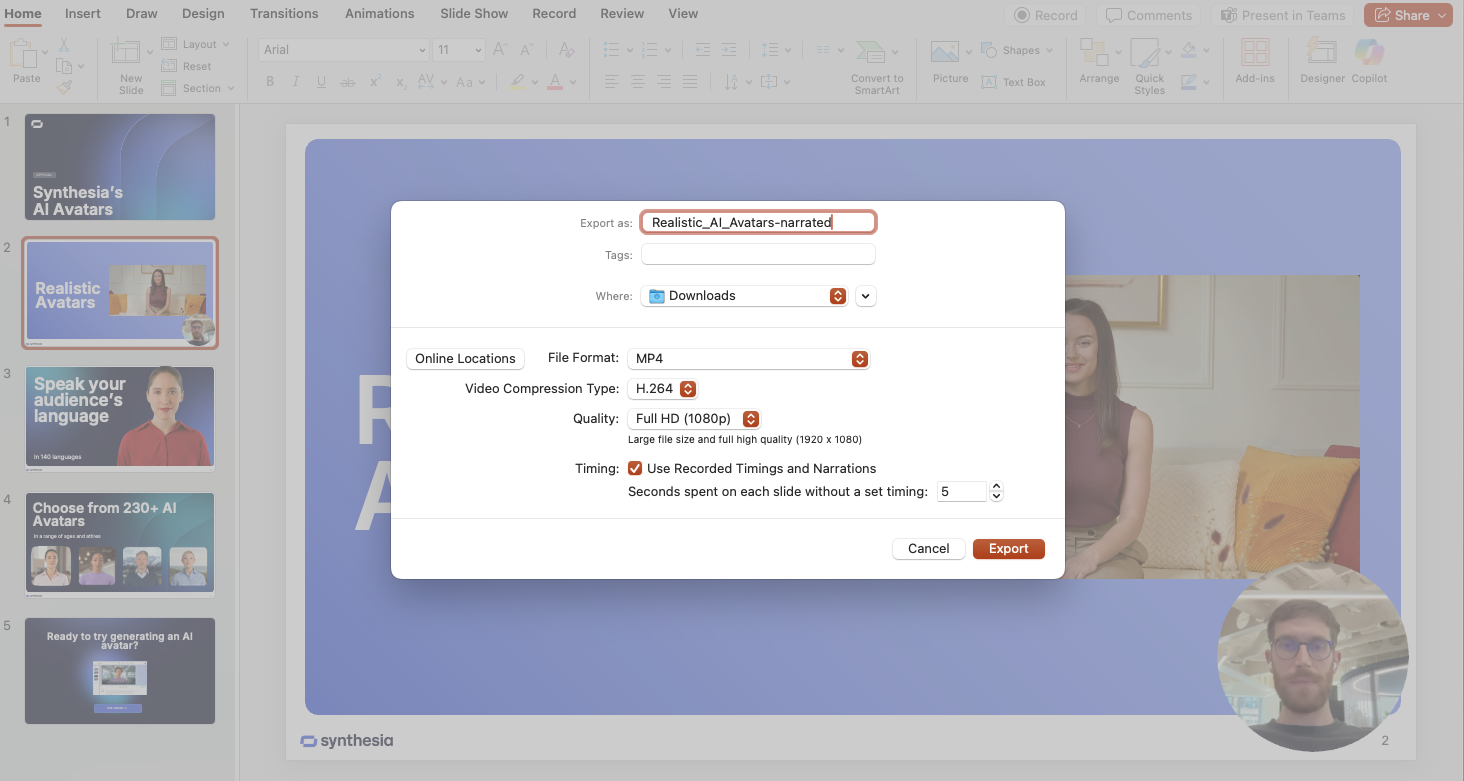Click the Align Right icon
Viewport: 1464px width, 781px height.
point(663,82)
